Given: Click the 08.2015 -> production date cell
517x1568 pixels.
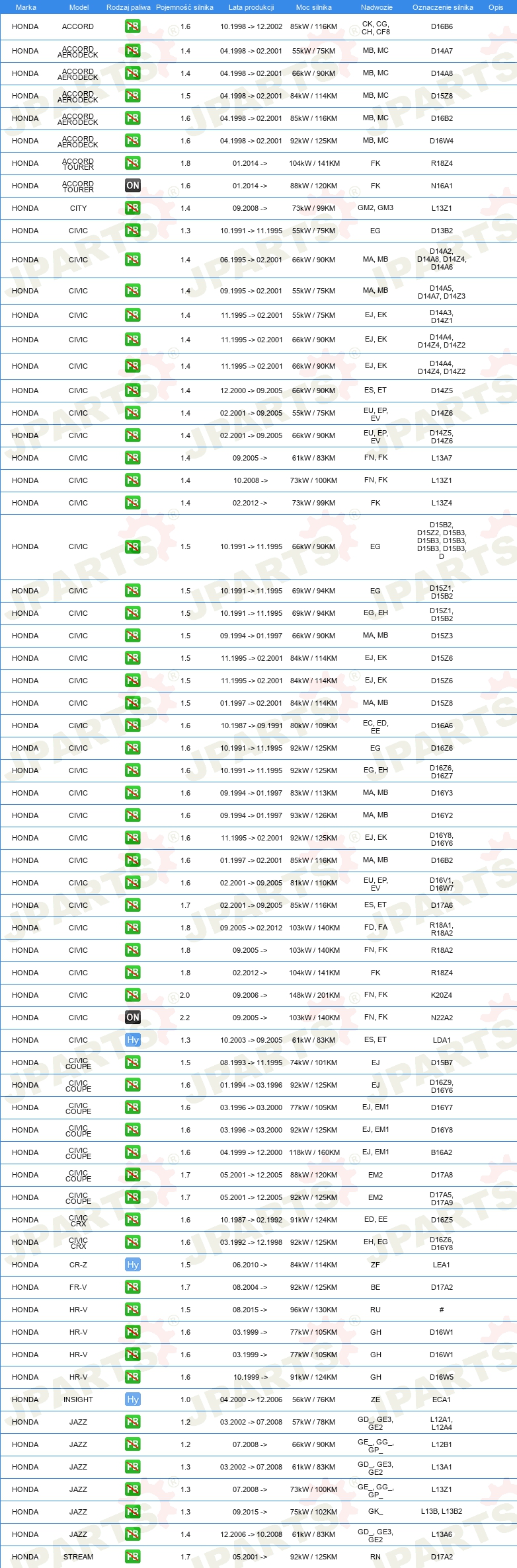Looking at the screenshot, I should (250, 1310).
